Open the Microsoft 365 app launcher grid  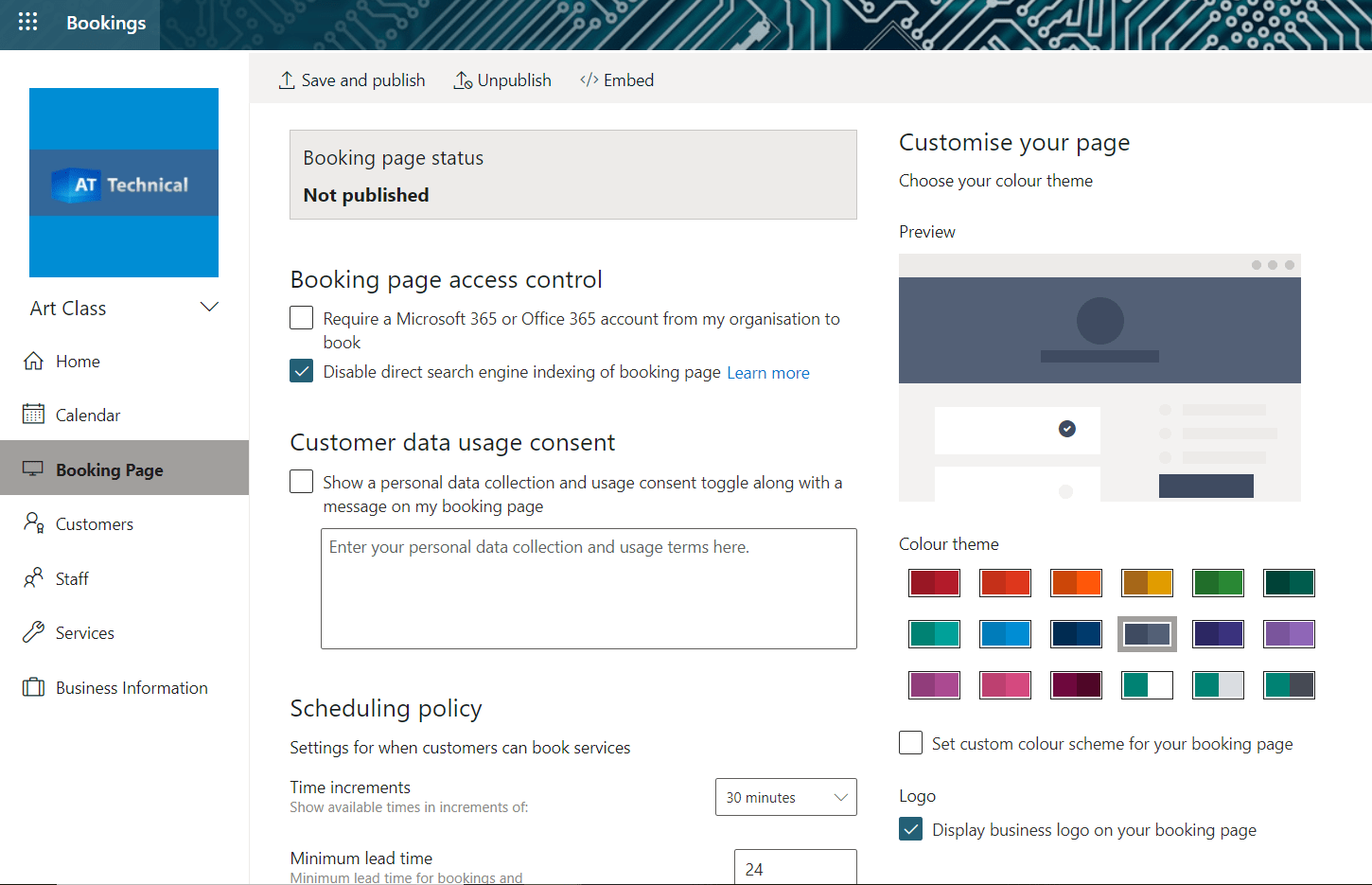[x=27, y=21]
